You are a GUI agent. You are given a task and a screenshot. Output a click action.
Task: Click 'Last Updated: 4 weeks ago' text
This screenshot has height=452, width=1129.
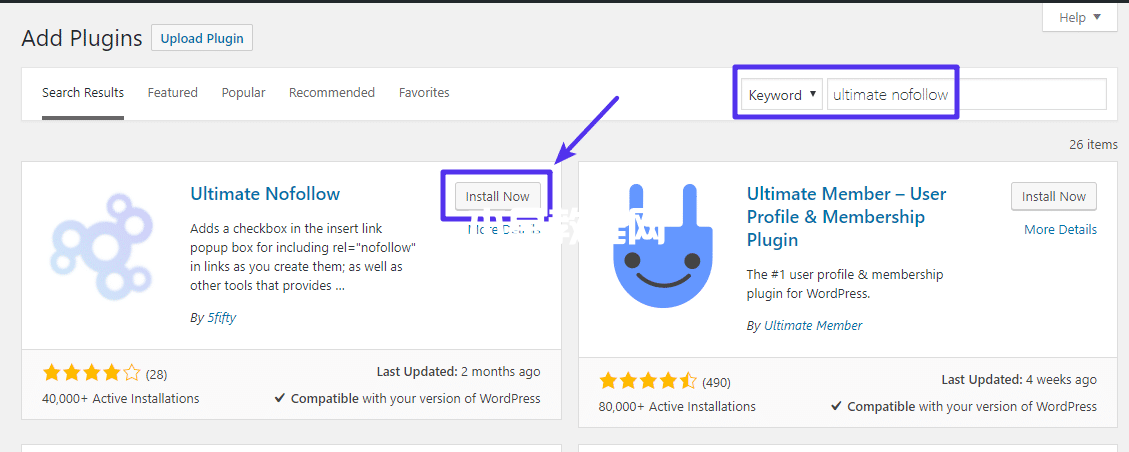coord(1020,380)
